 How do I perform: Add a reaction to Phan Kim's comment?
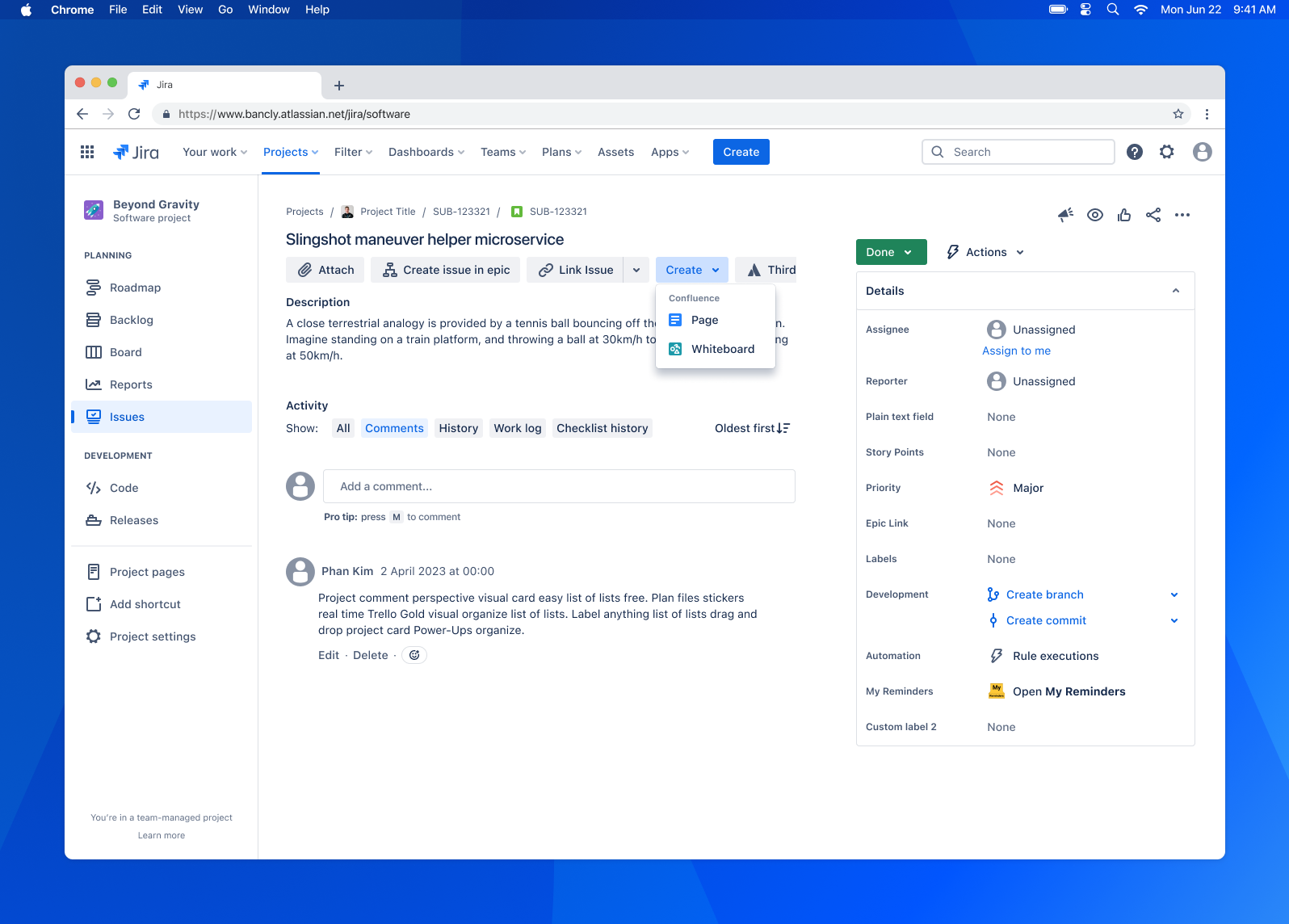coord(414,655)
